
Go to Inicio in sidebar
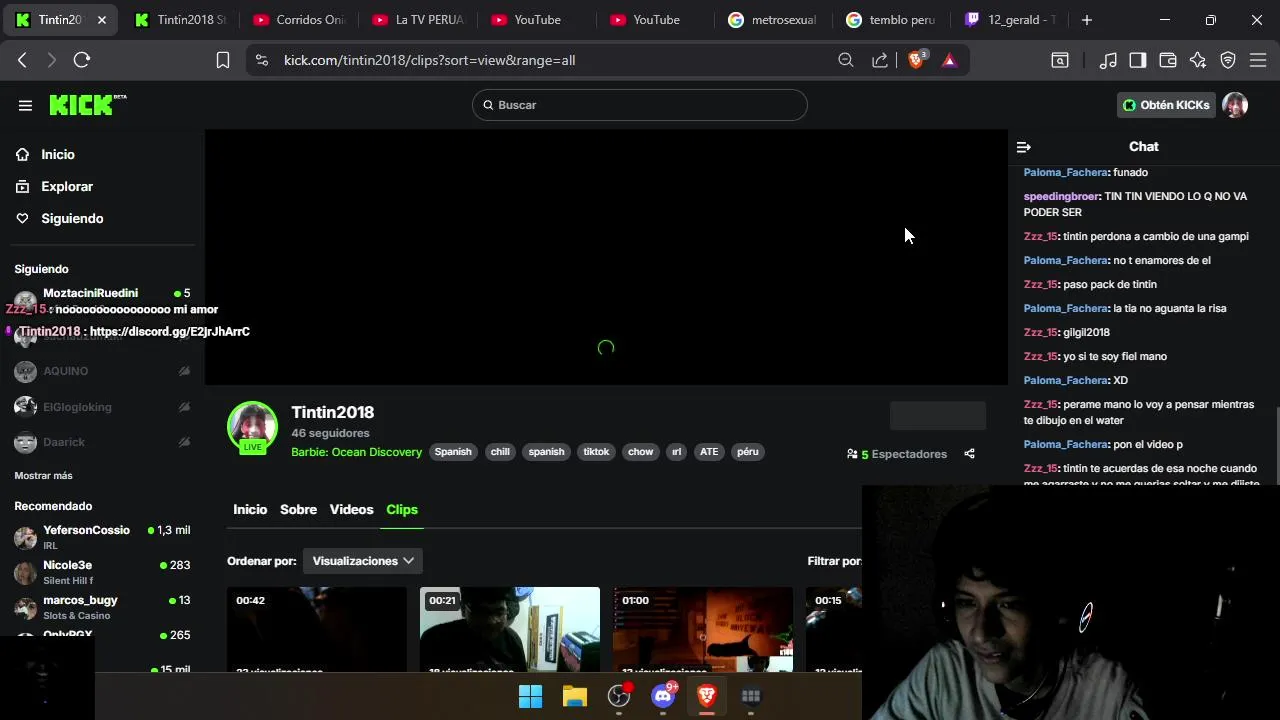tap(58, 154)
